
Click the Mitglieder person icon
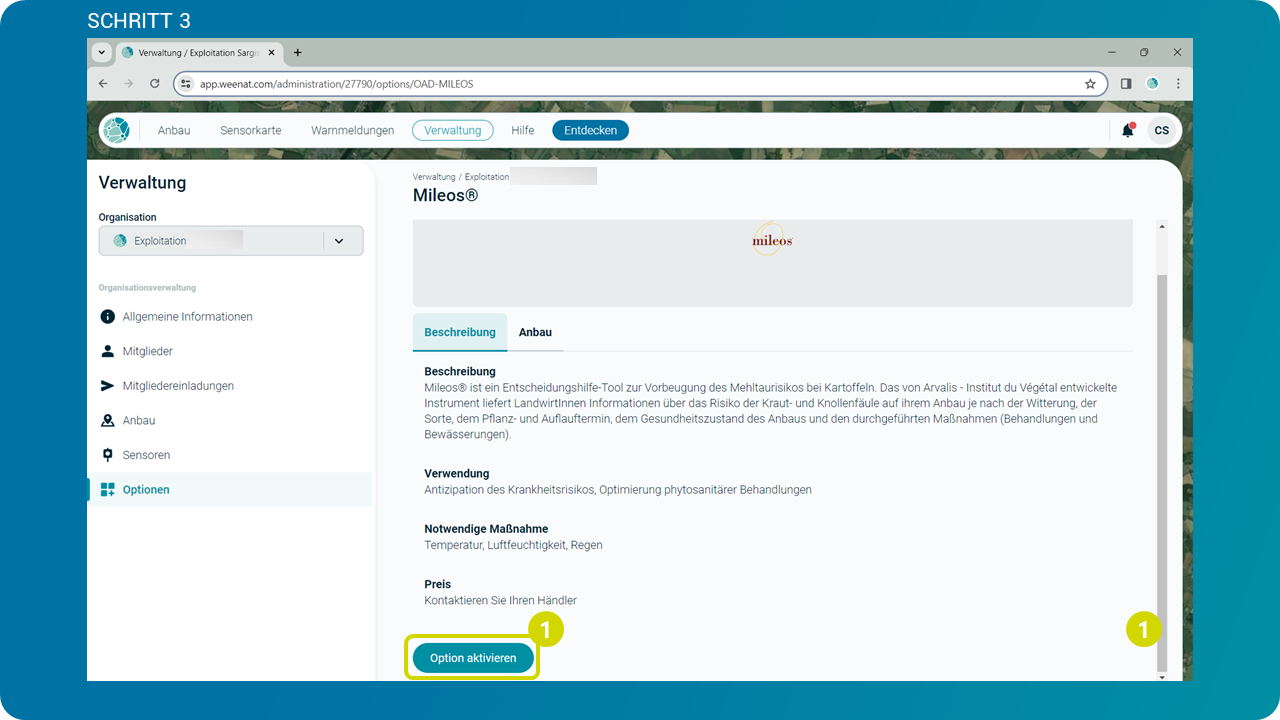coord(108,351)
